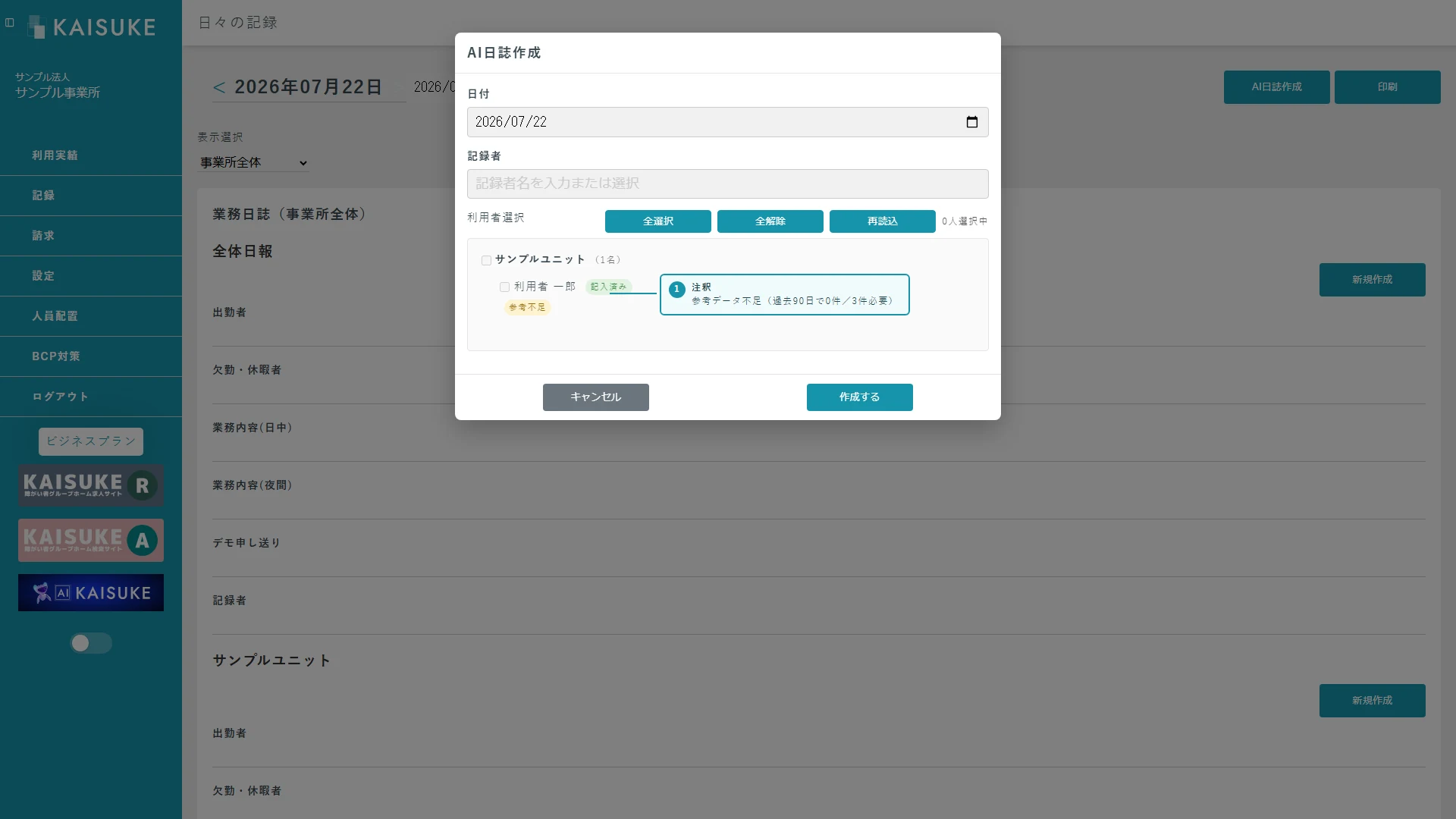This screenshot has width=1456, height=819.
Task: Click ログアウト in the sidebar
Action: pyautogui.click(x=91, y=397)
